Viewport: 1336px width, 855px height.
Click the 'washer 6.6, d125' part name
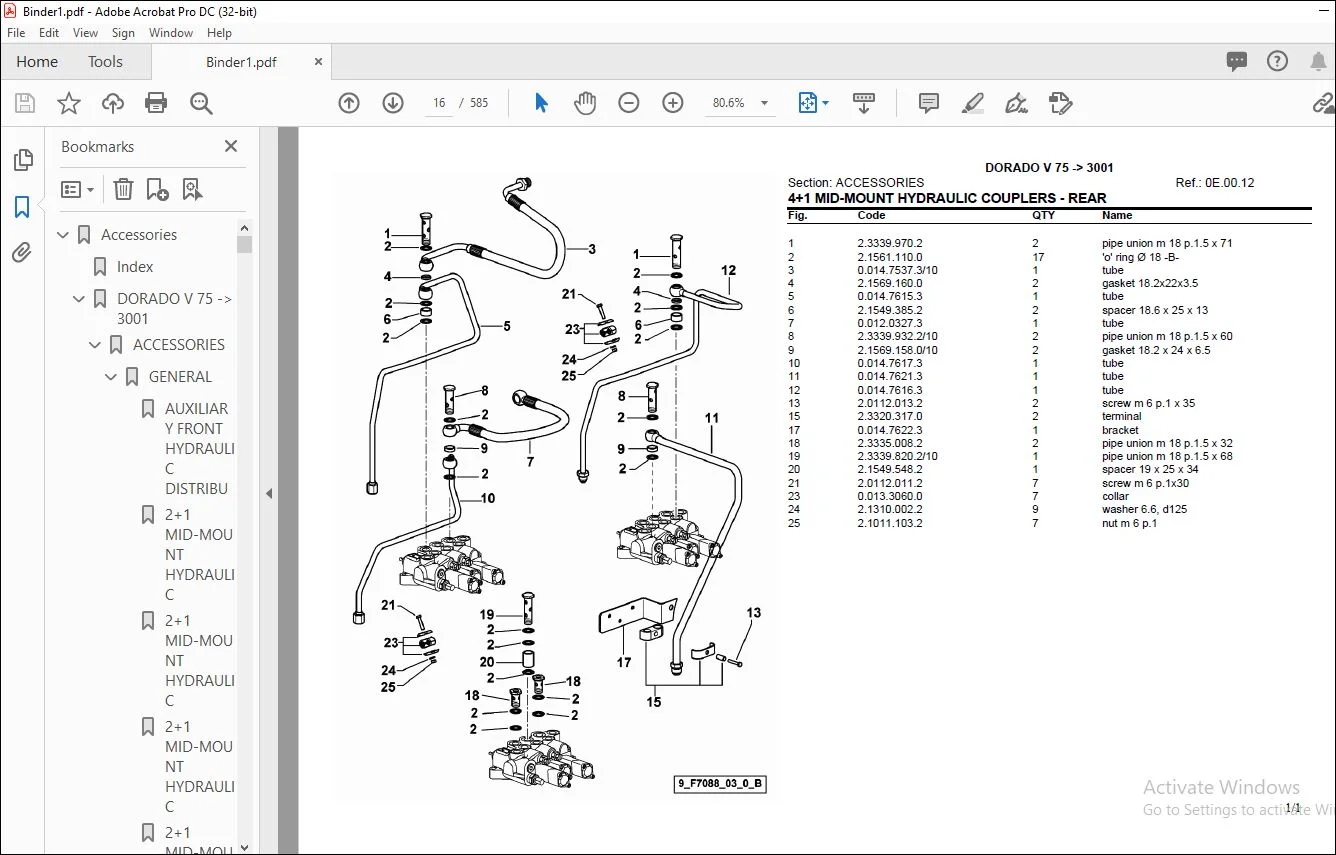(x=1145, y=510)
